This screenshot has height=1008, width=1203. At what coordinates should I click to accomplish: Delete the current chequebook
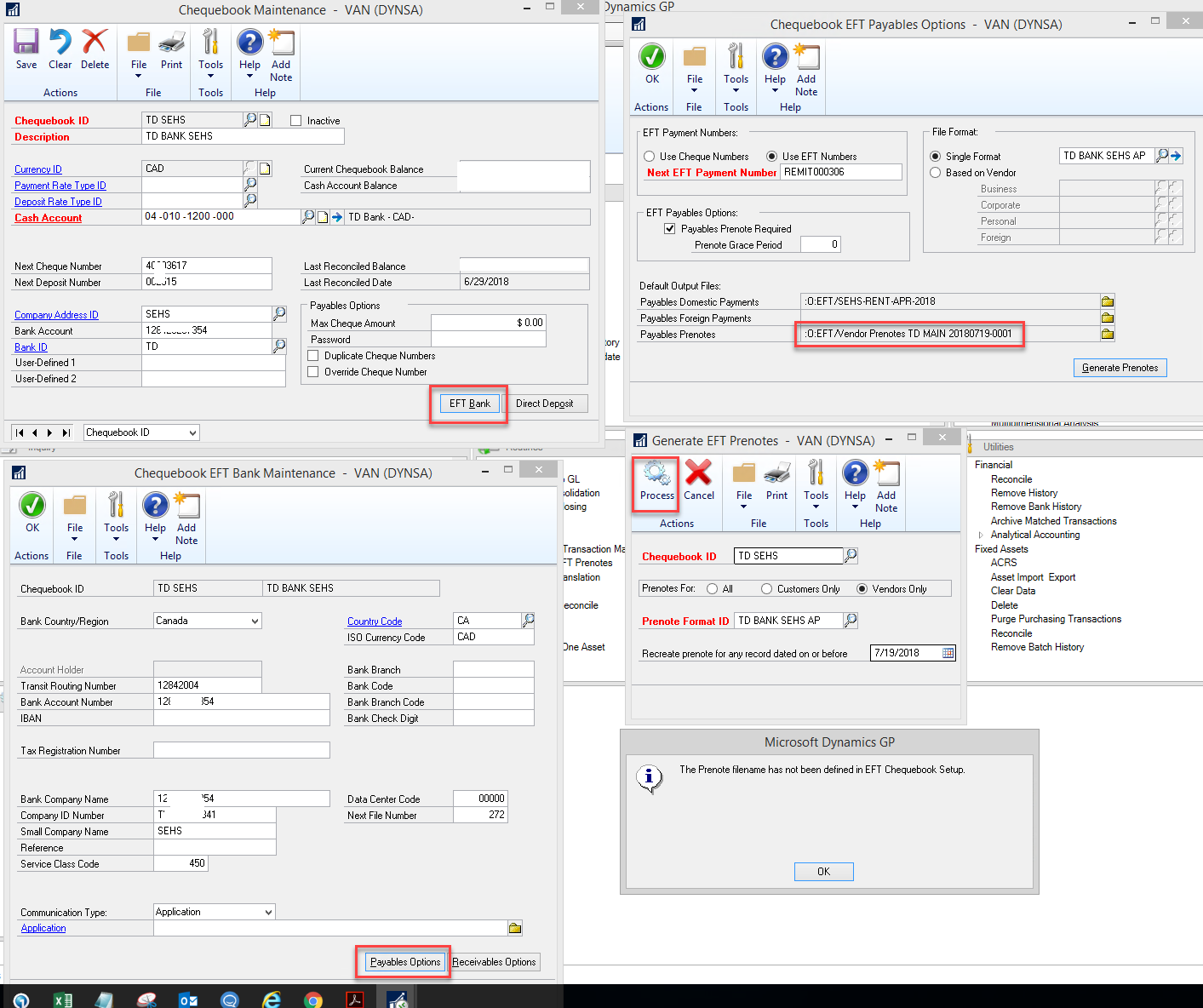click(x=95, y=54)
